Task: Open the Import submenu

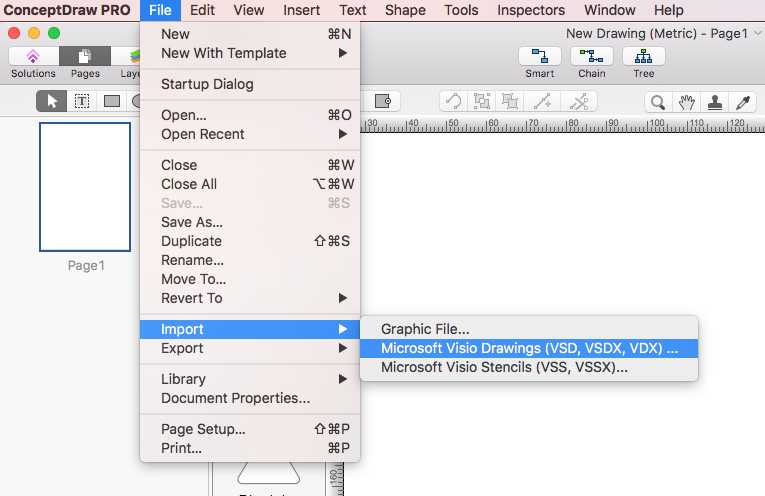Action: pyautogui.click(x=250, y=329)
